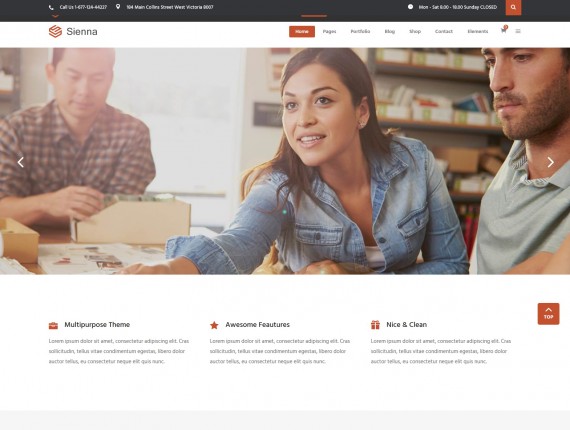Image resolution: width=570 pixels, height=430 pixels.
Task: Open the shopping cart icon
Action: (x=503, y=31)
